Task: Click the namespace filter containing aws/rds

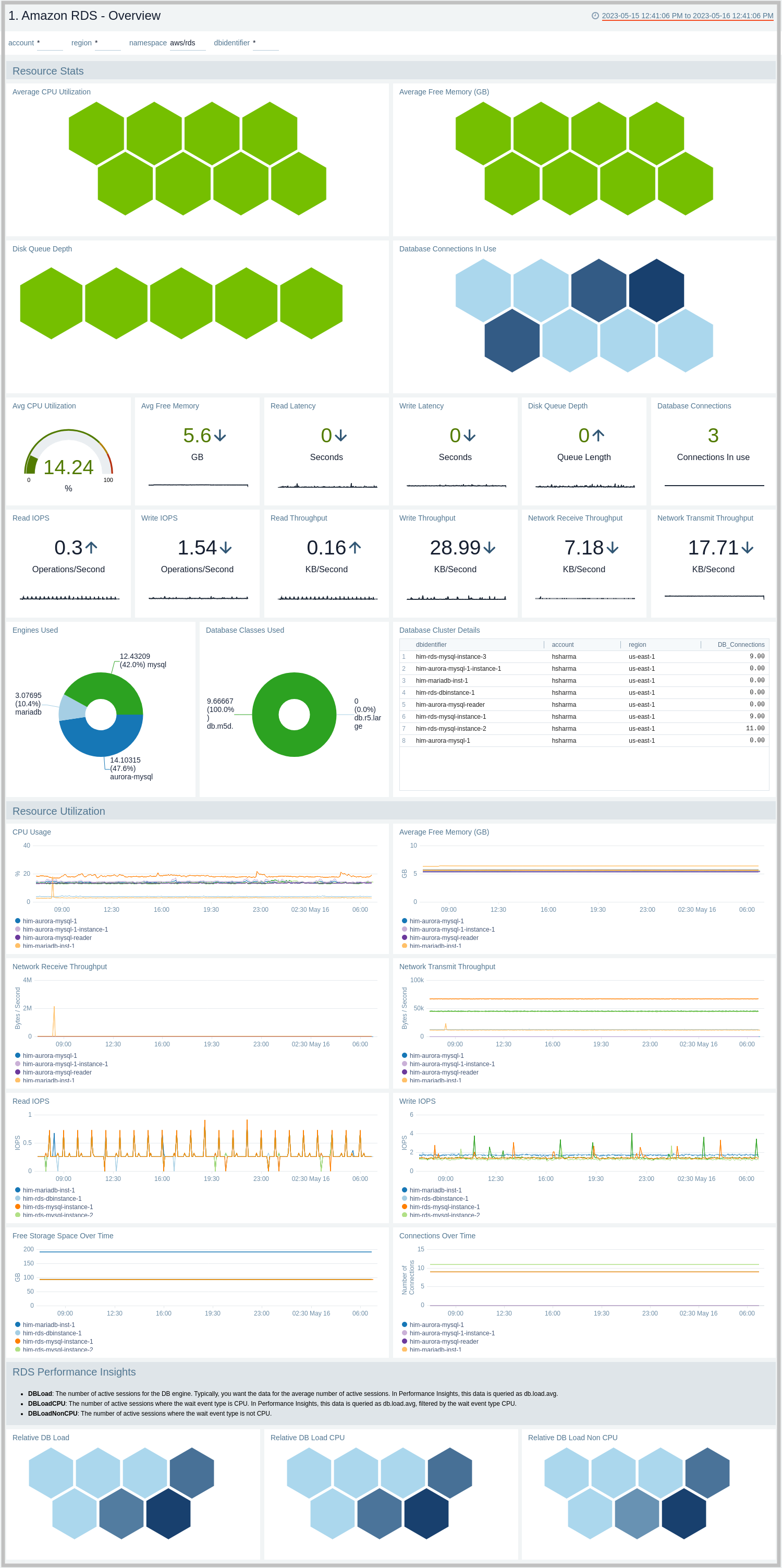Action: tap(187, 43)
